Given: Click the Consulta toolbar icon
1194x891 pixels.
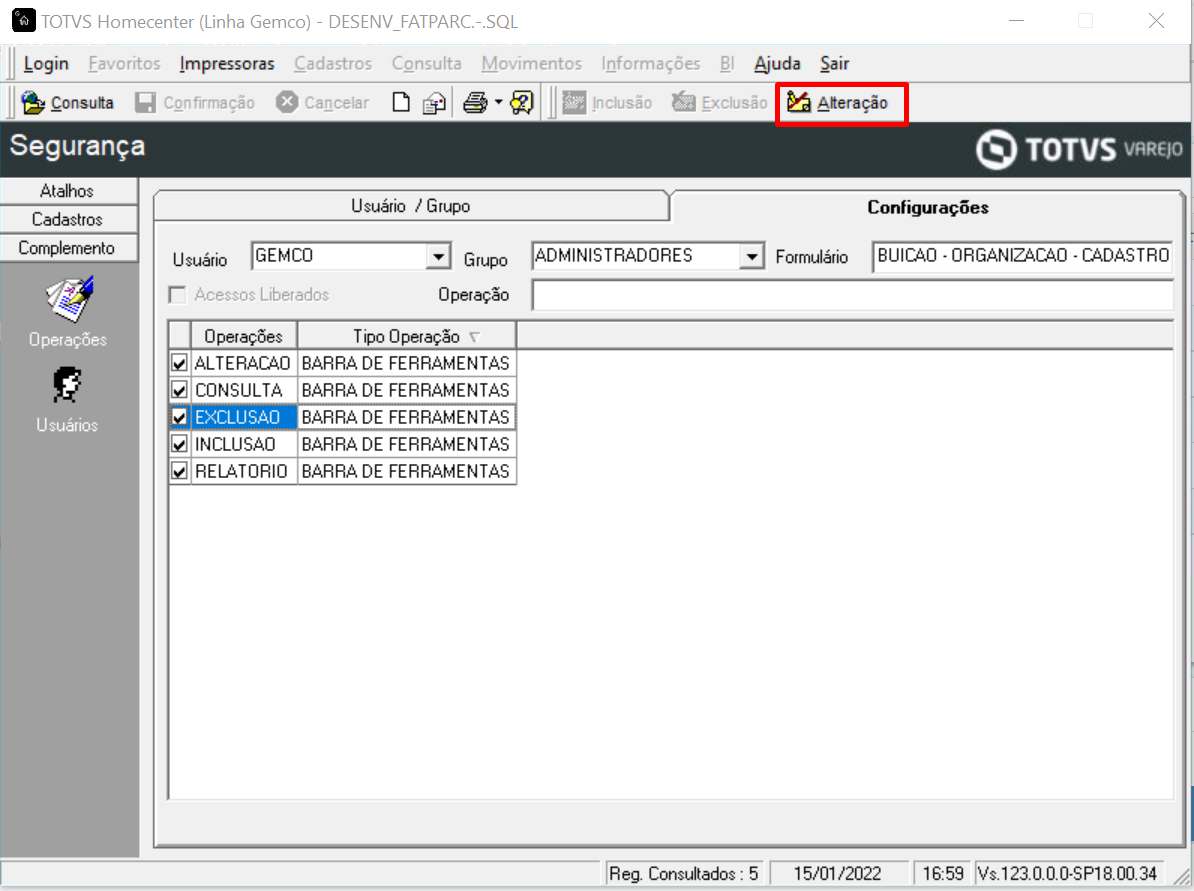Looking at the screenshot, I should (x=33, y=102).
